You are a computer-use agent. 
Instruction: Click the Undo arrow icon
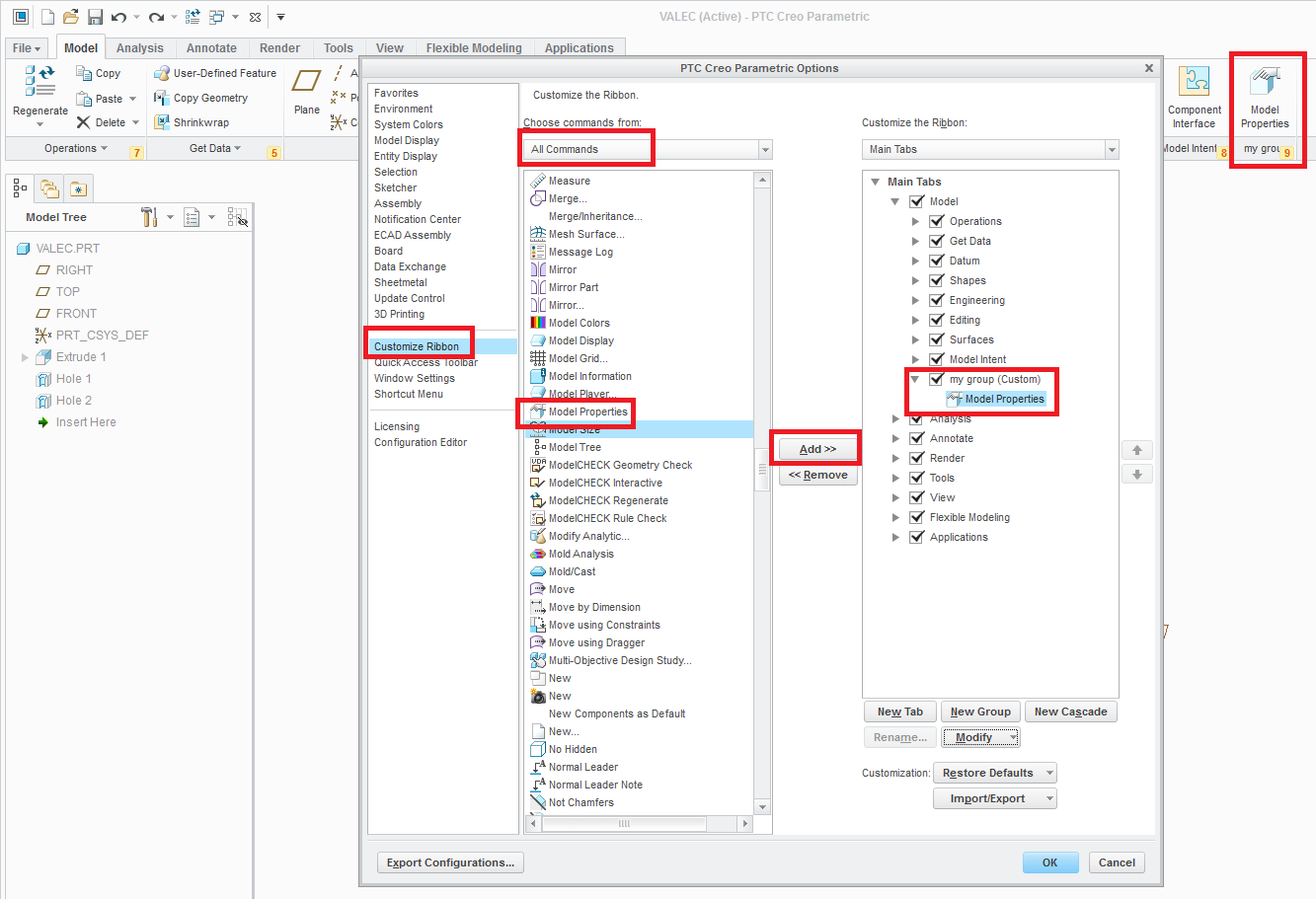tap(119, 17)
